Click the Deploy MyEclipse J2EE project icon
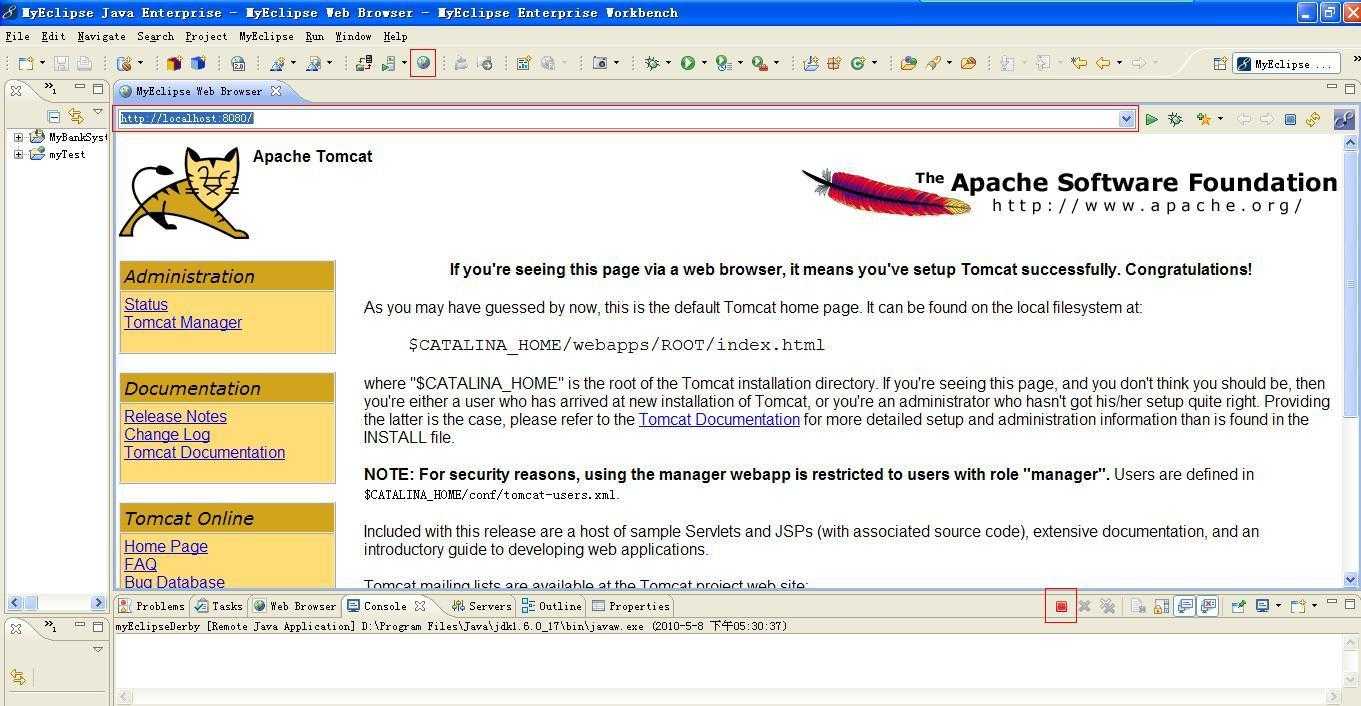The width and height of the screenshot is (1361, 706). [364, 63]
